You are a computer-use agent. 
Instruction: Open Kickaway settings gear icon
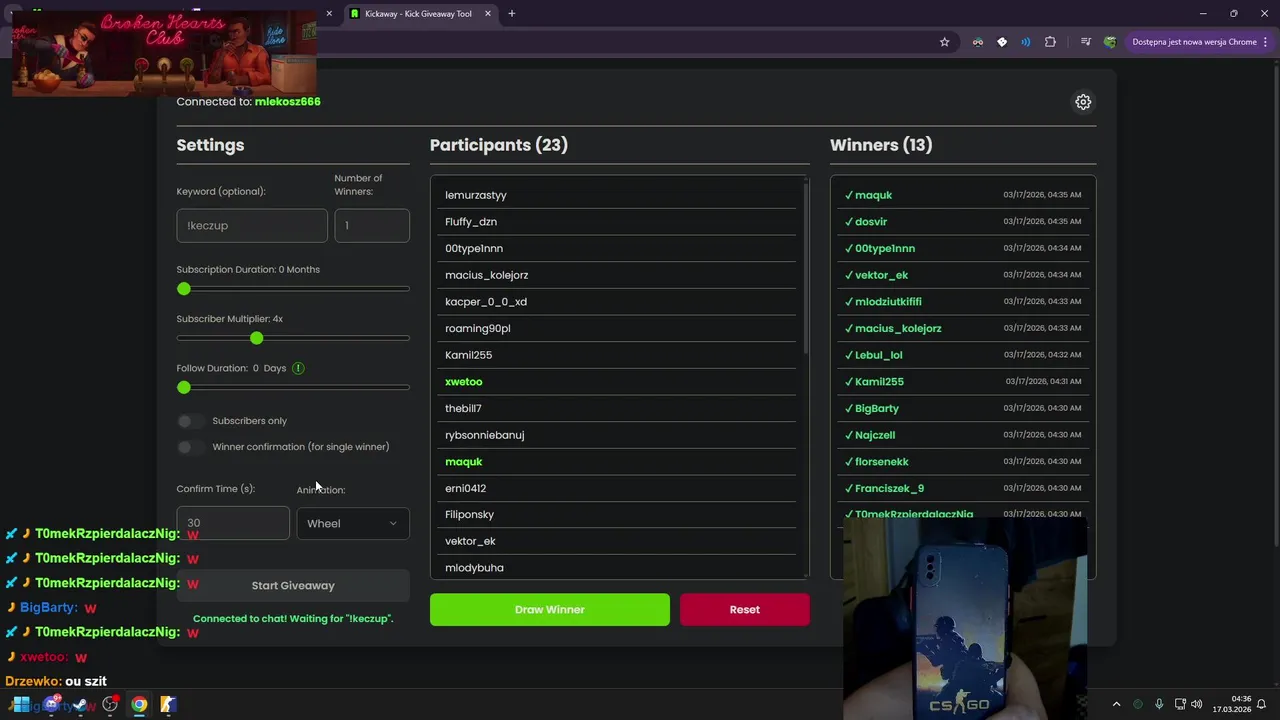click(1083, 102)
